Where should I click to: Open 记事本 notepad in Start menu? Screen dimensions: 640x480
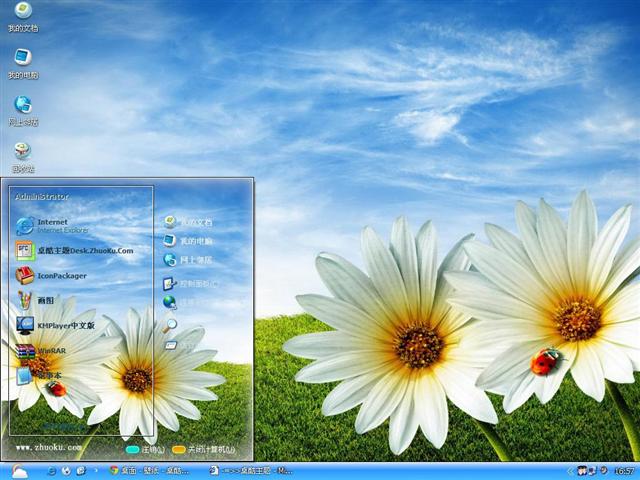click(39, 375)
